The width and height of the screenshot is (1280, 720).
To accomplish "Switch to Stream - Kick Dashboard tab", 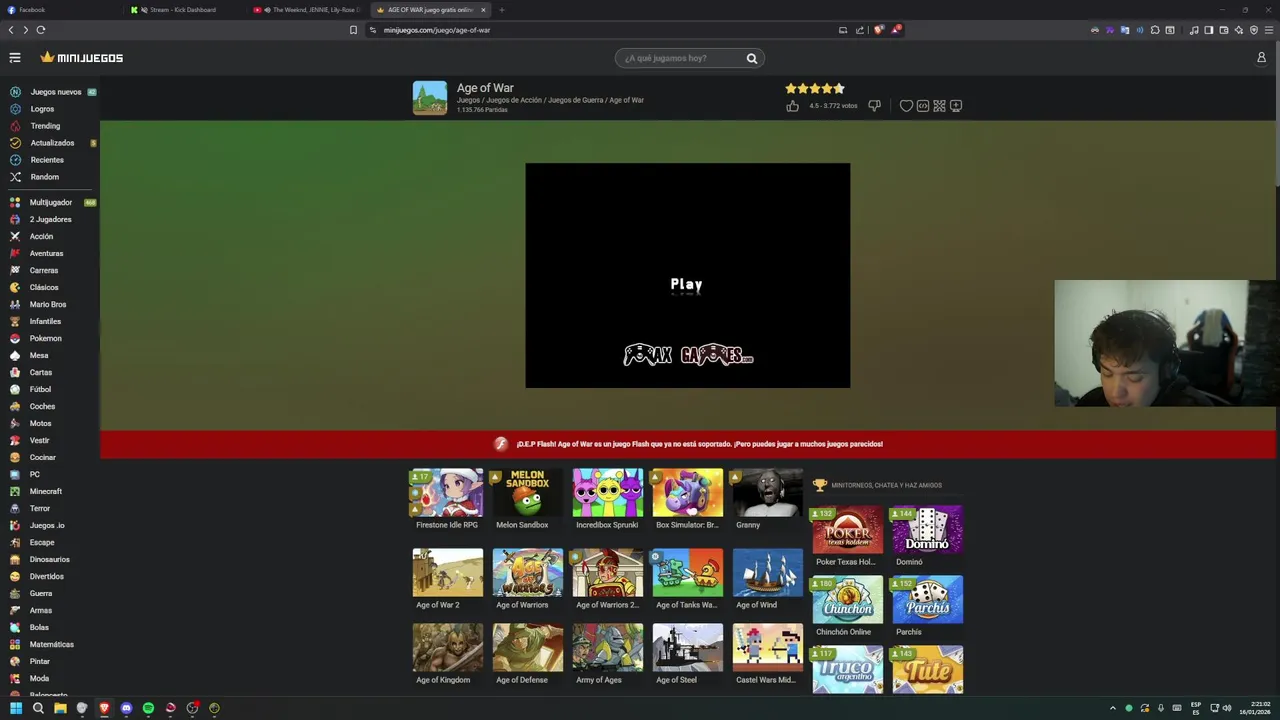I will (185, 10).
